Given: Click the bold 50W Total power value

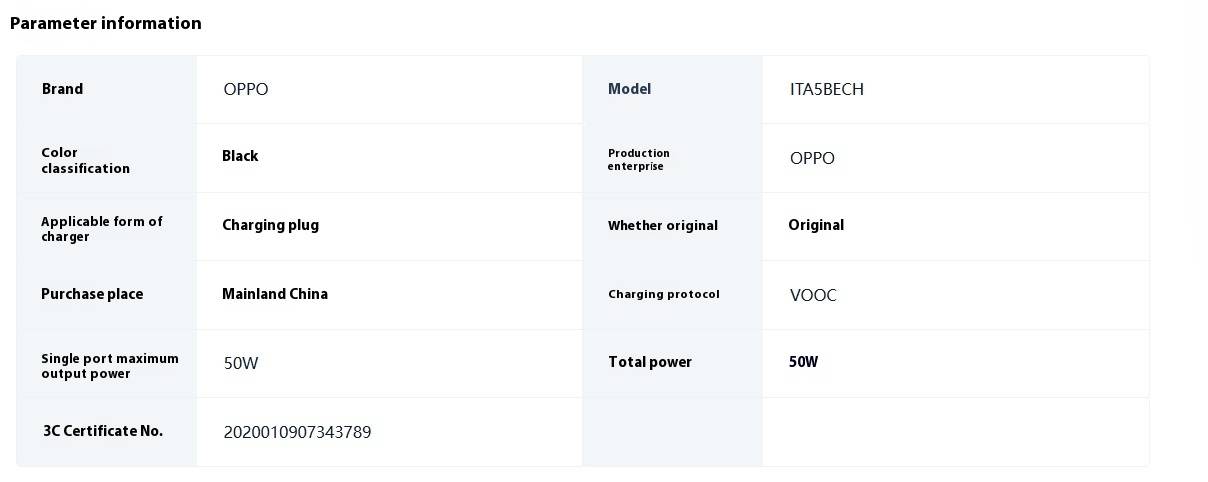Looking at the screenshot, I should pyautogui.click(x=803, y=362).
